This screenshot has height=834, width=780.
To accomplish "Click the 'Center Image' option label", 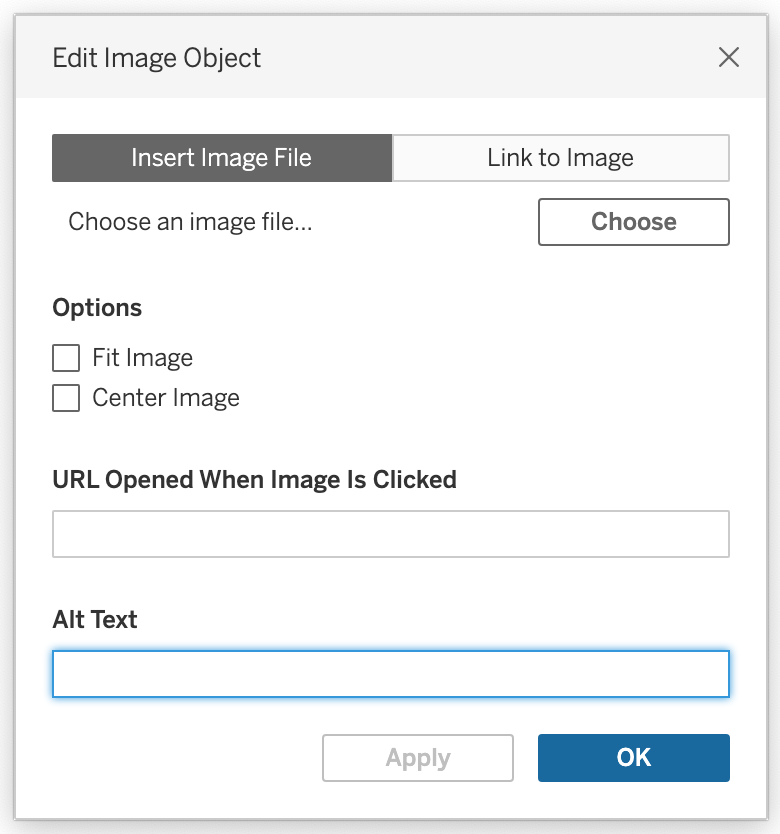I will tap(166, 398).
